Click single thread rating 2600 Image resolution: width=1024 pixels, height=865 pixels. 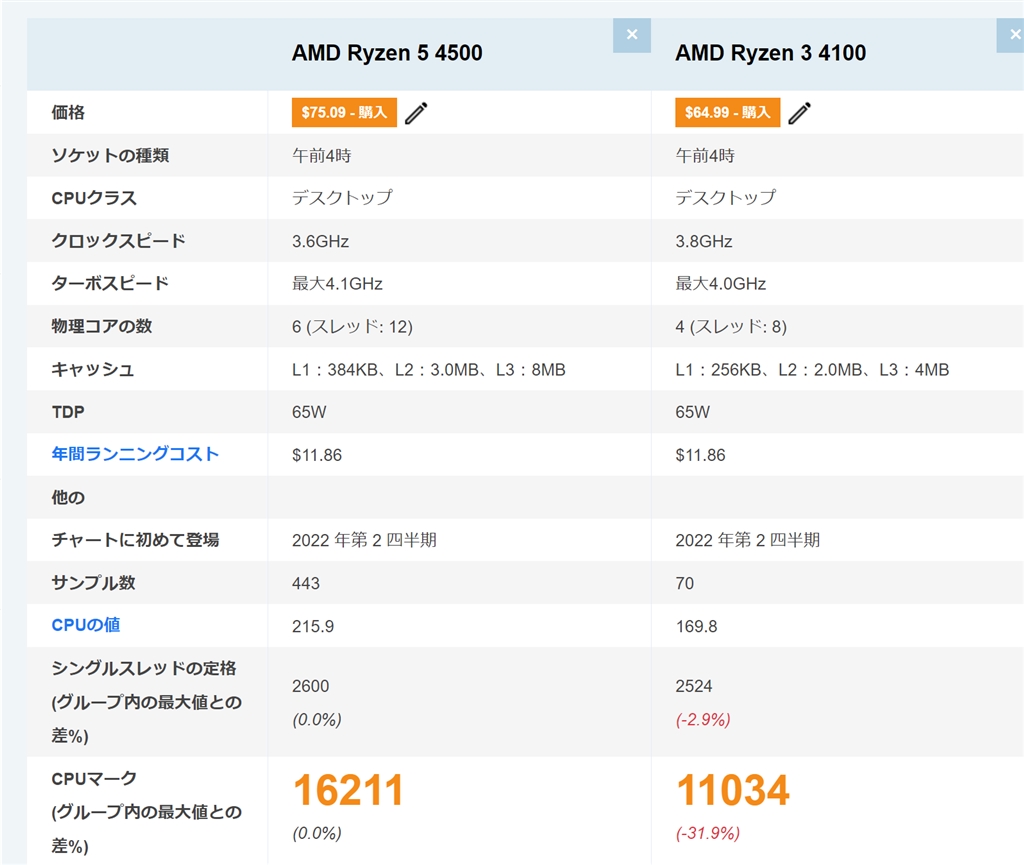[310, 686]
